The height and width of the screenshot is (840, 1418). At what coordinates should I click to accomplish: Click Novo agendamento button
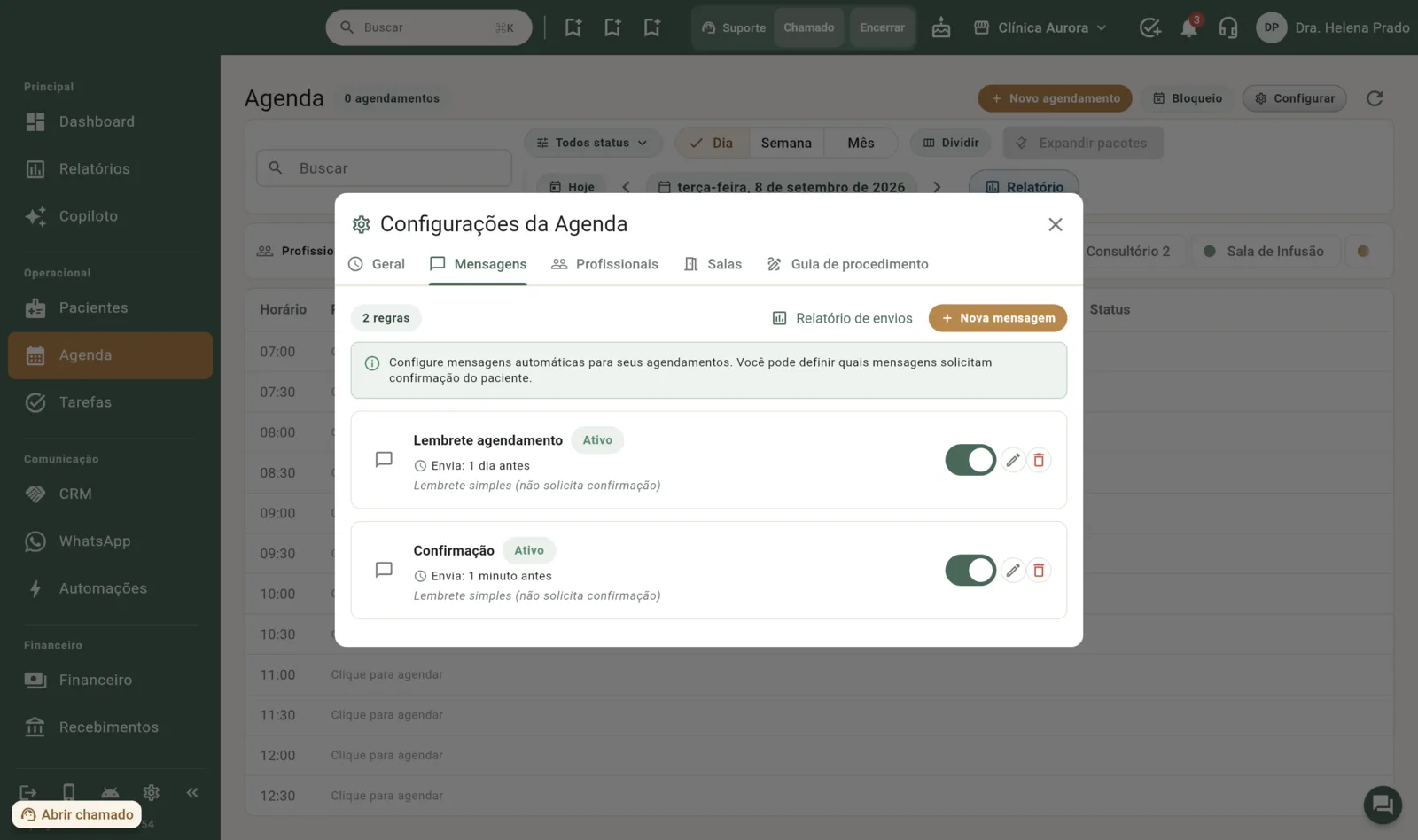point(1055,98)
